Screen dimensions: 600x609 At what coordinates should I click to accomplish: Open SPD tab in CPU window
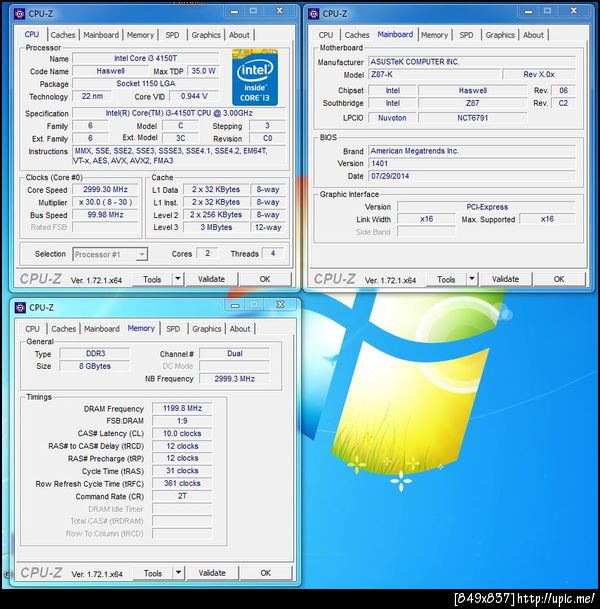[172, 35]
